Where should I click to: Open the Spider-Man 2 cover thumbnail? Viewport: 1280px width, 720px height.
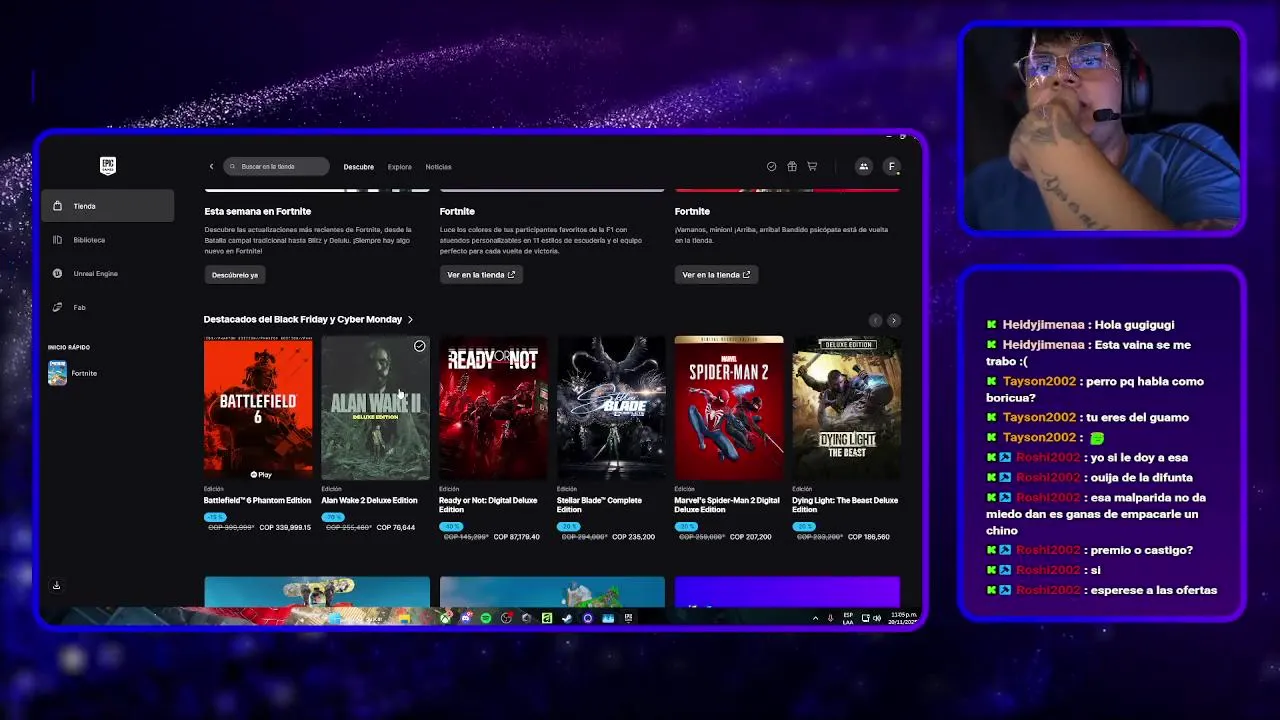tap(729, 408)
